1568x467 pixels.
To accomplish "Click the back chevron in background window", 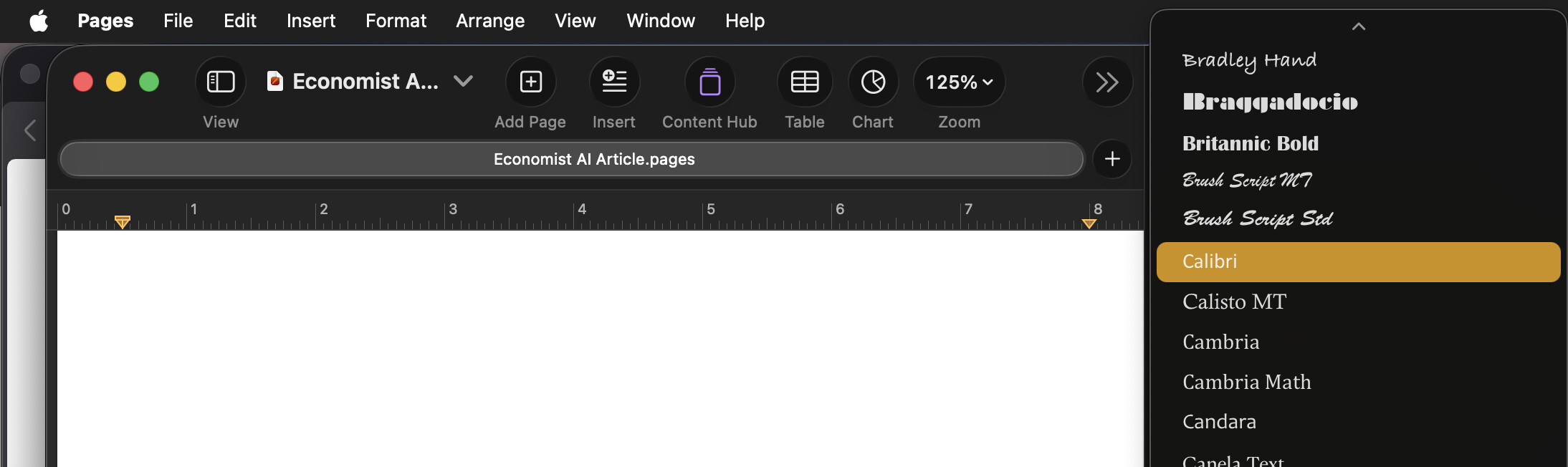I will click(30, 130).
